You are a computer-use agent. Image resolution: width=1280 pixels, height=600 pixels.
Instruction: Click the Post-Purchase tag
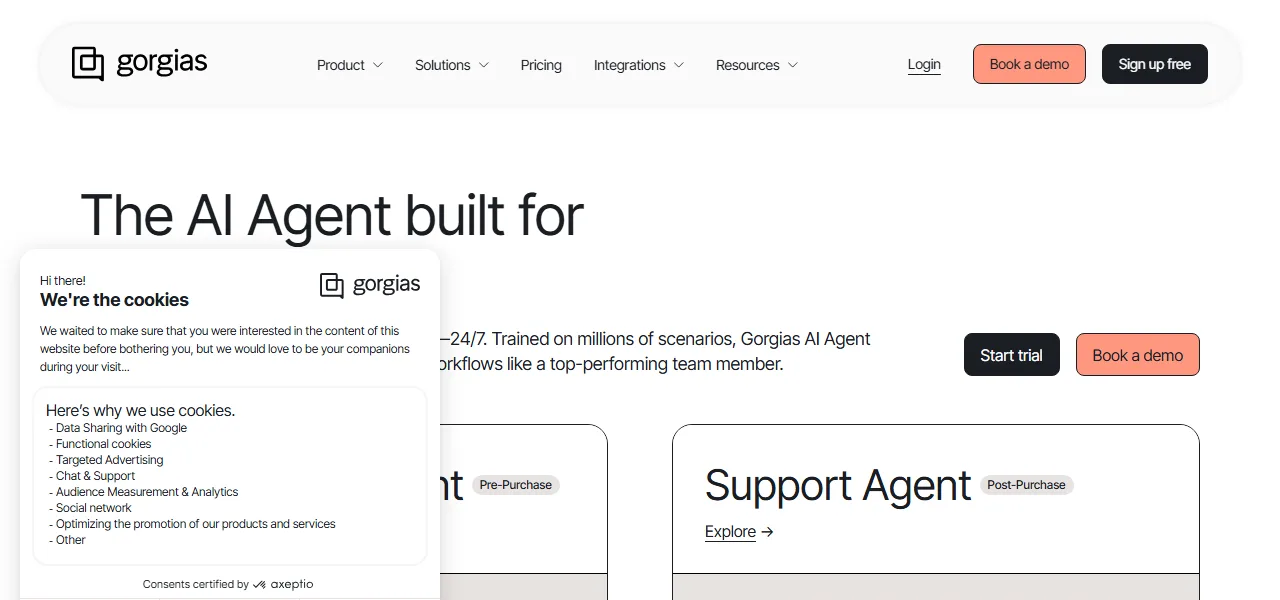click(x=1027, y=485)
